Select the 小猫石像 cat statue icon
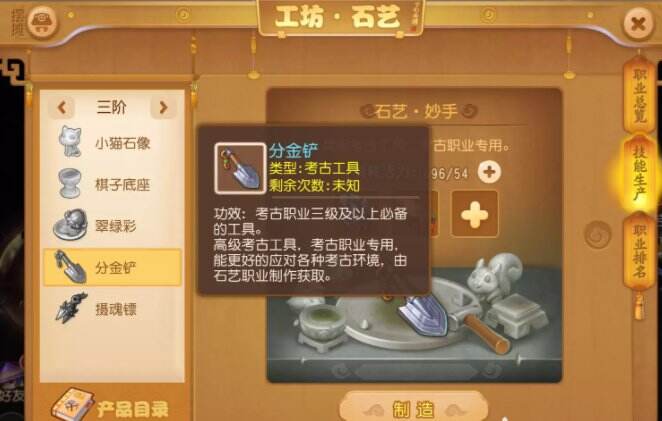This screenshot has width=662, height=421. 70,142
